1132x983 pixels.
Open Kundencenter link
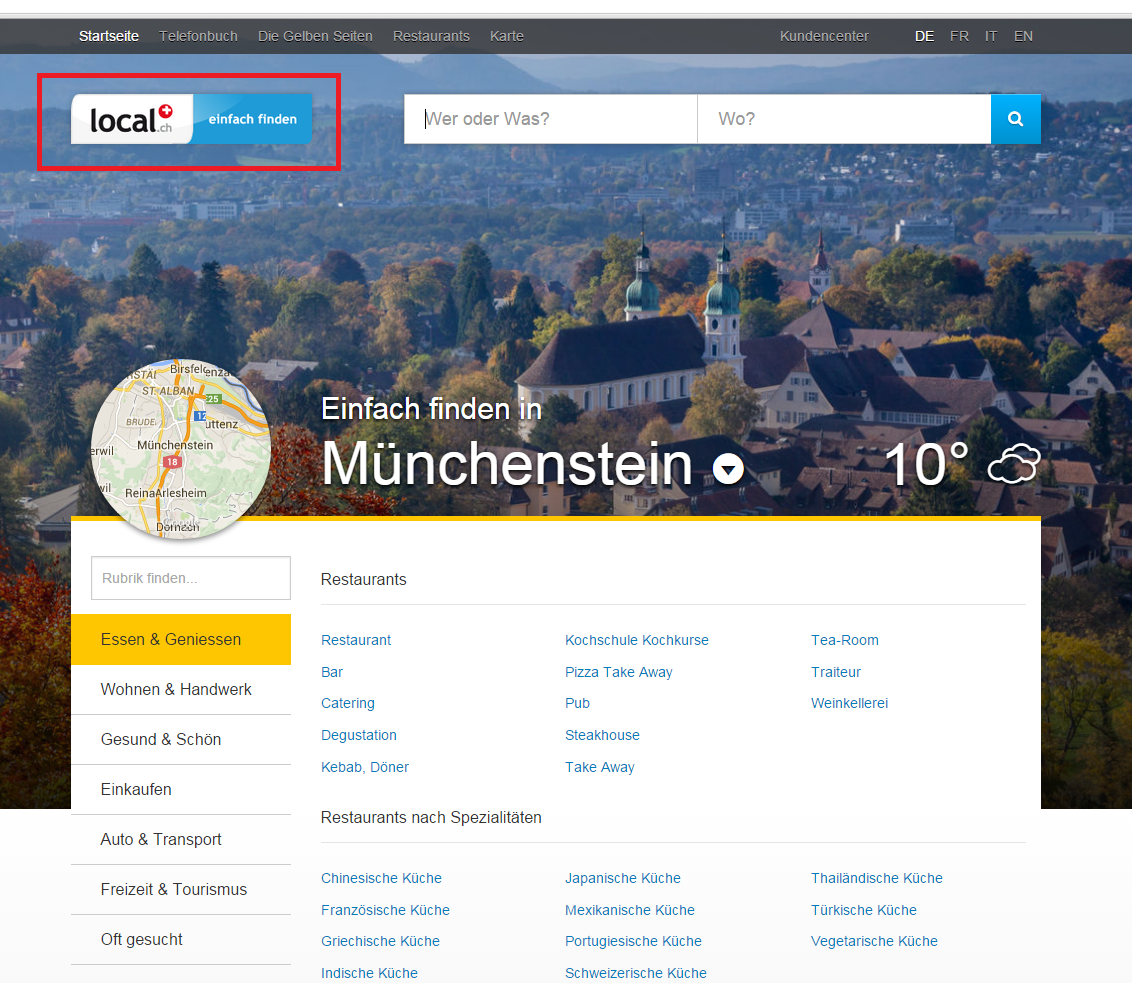pyautogui.click(x=824, y=36)
